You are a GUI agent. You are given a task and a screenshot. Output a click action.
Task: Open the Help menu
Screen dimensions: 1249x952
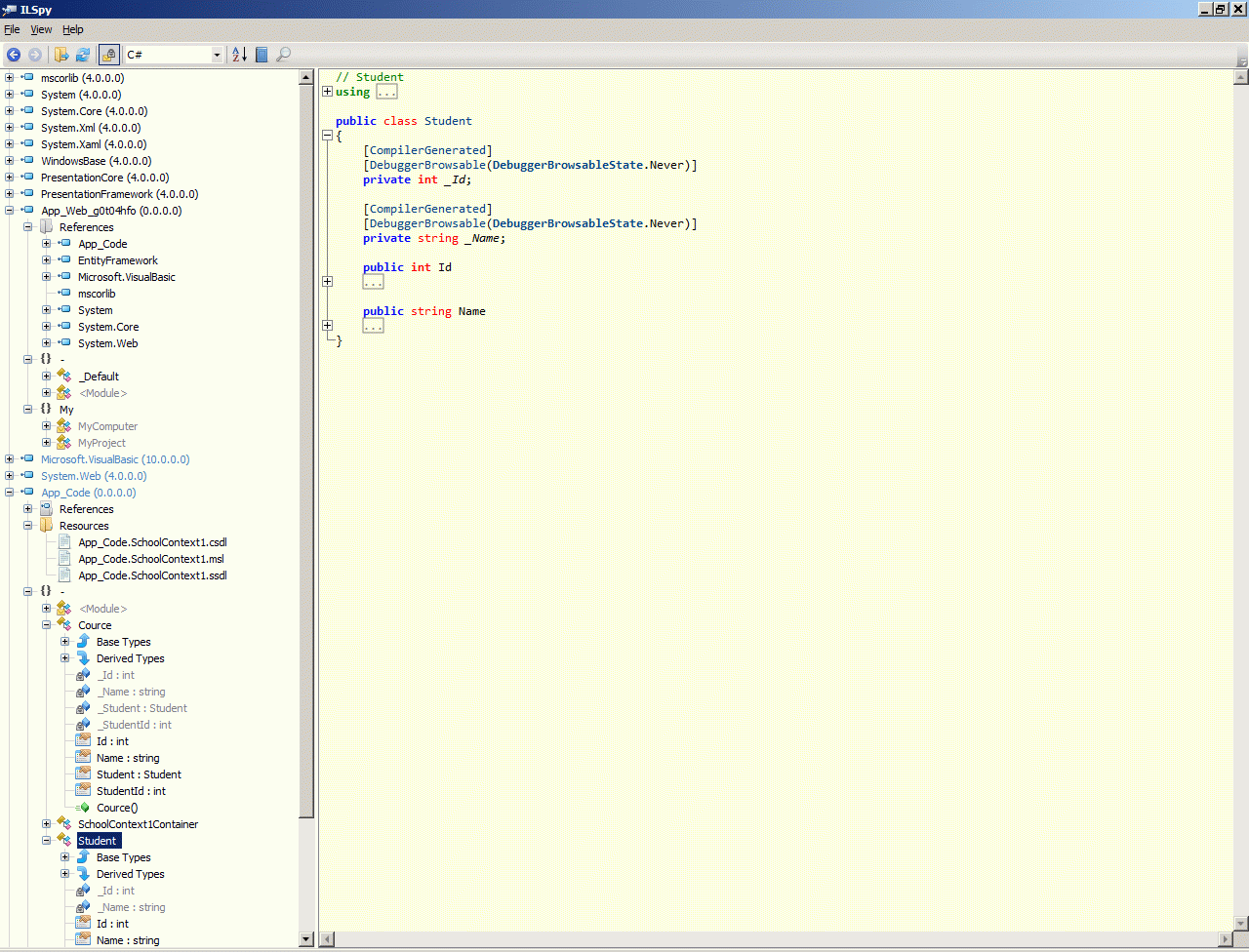[73, 29]
